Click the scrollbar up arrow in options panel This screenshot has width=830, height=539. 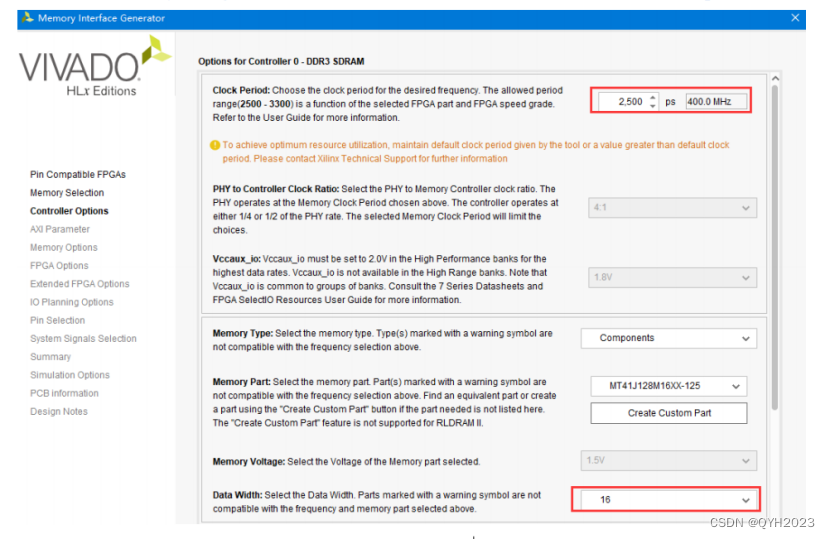[775, 78]
